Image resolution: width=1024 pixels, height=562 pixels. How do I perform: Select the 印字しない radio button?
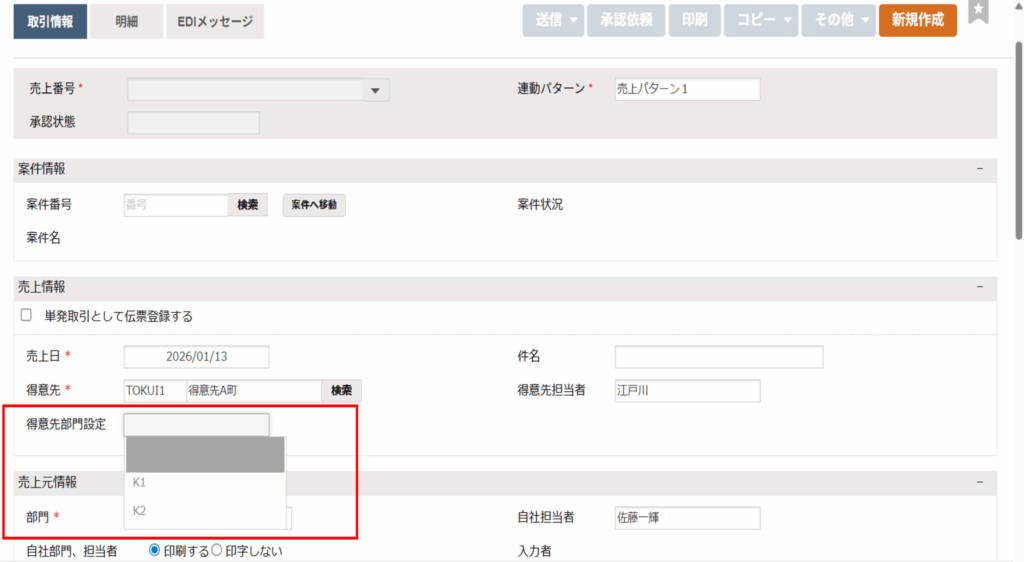(x=215, y=550)
